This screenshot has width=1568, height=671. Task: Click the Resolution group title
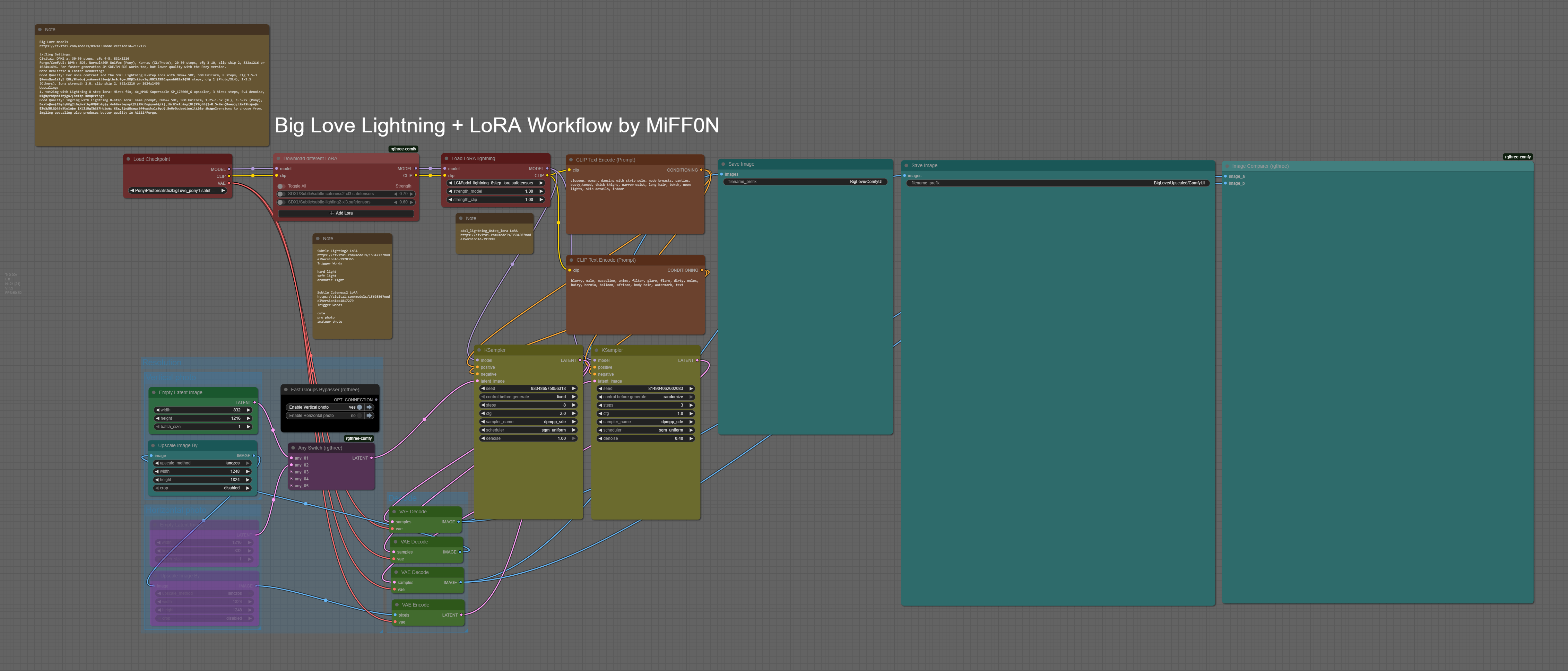[162, 363]
